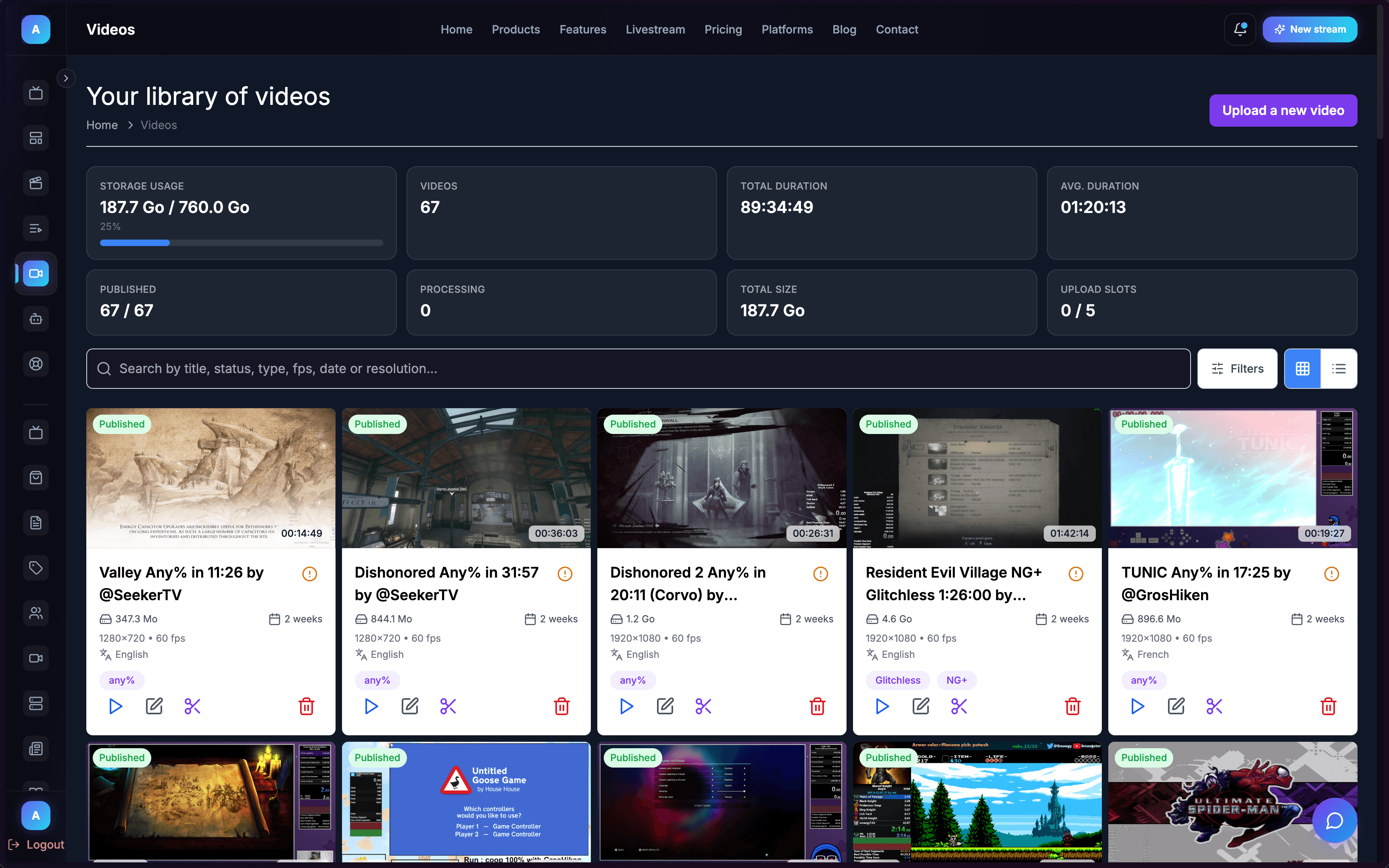
Task: Play the TUNIC Any% video
Action: click(x=1137, y=706)
